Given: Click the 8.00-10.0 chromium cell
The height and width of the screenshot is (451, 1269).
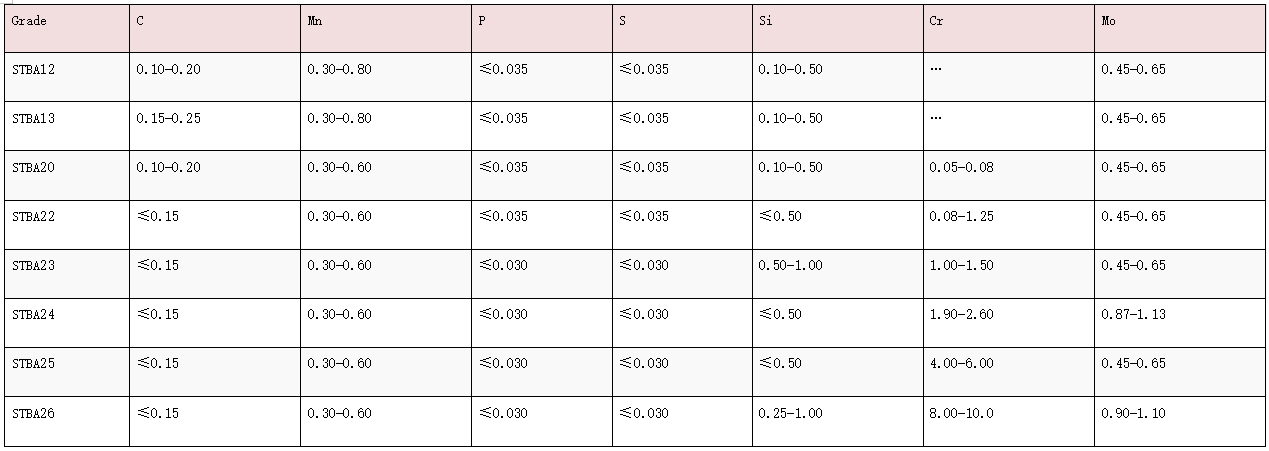Looking at the screenshot, I should tap(961, 413).
